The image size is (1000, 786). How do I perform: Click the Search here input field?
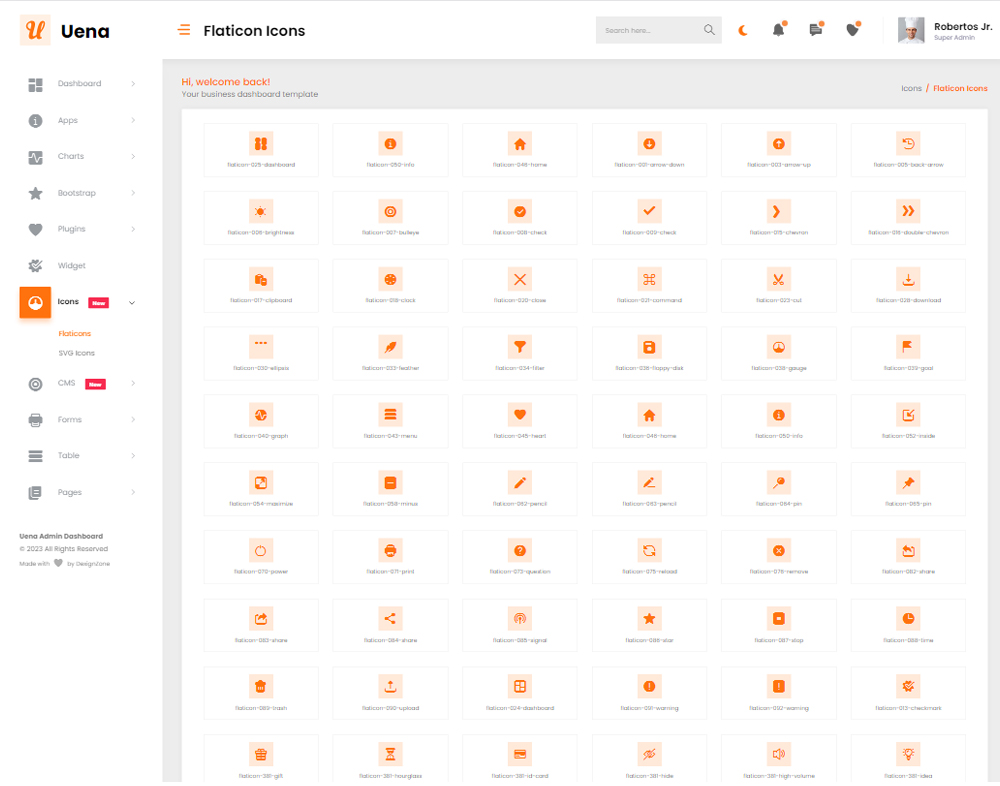click(650, 30)
